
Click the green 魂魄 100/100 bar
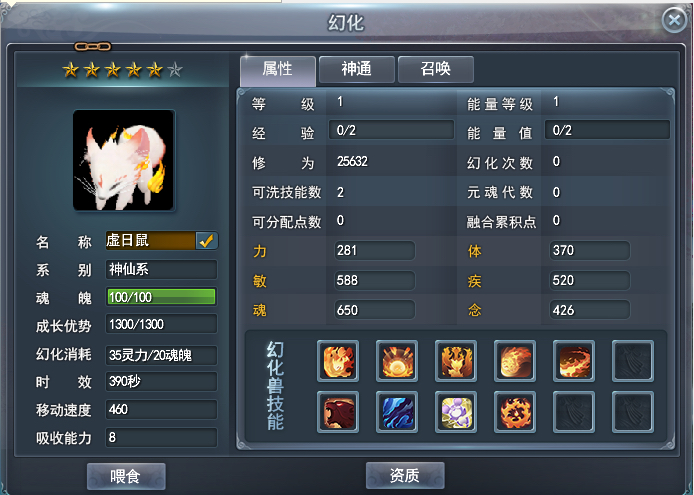tap(161, 297)
